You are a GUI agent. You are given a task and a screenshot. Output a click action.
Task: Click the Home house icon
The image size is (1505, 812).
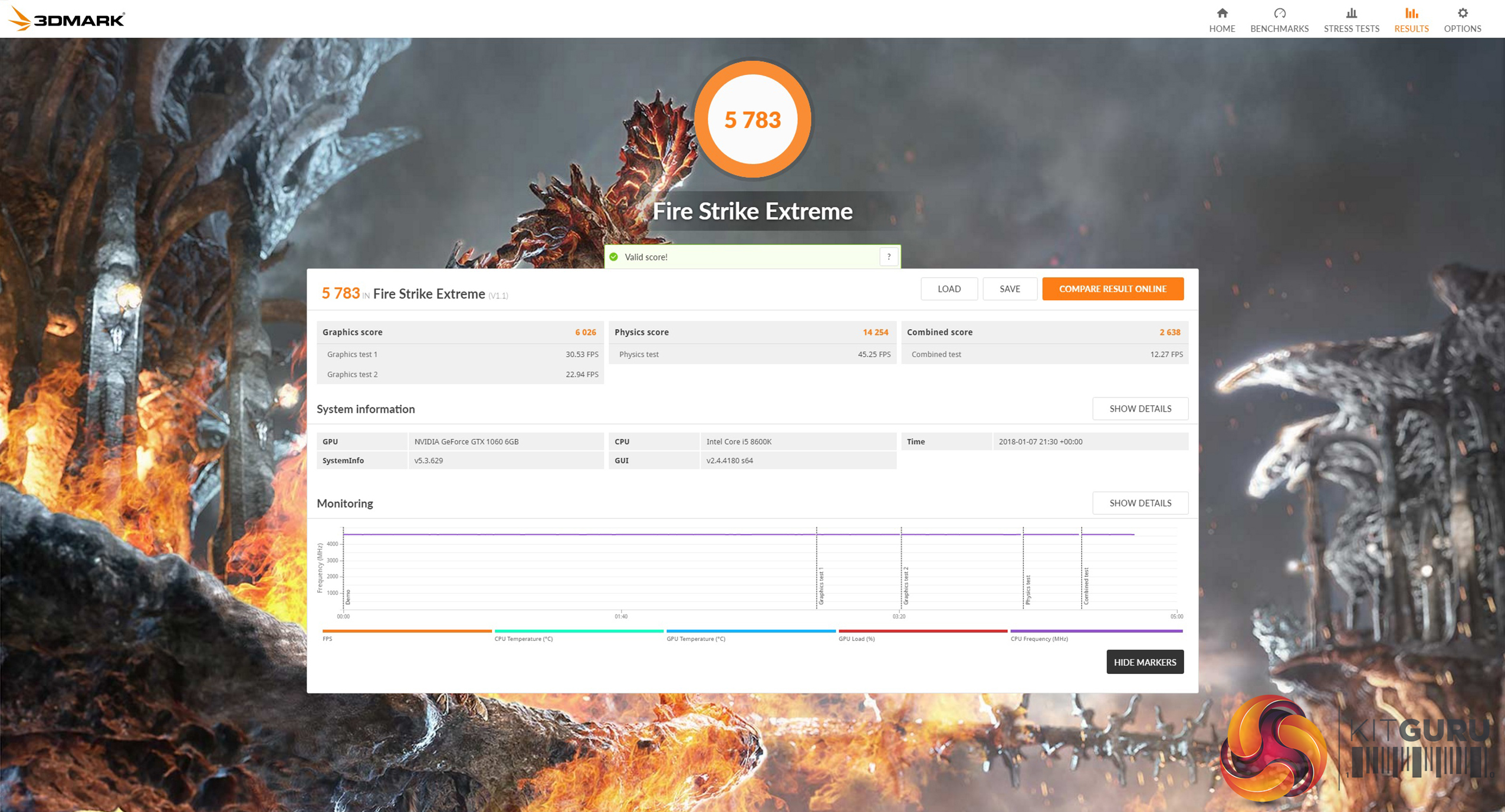pyautogui.click(x=1222, y=13)
